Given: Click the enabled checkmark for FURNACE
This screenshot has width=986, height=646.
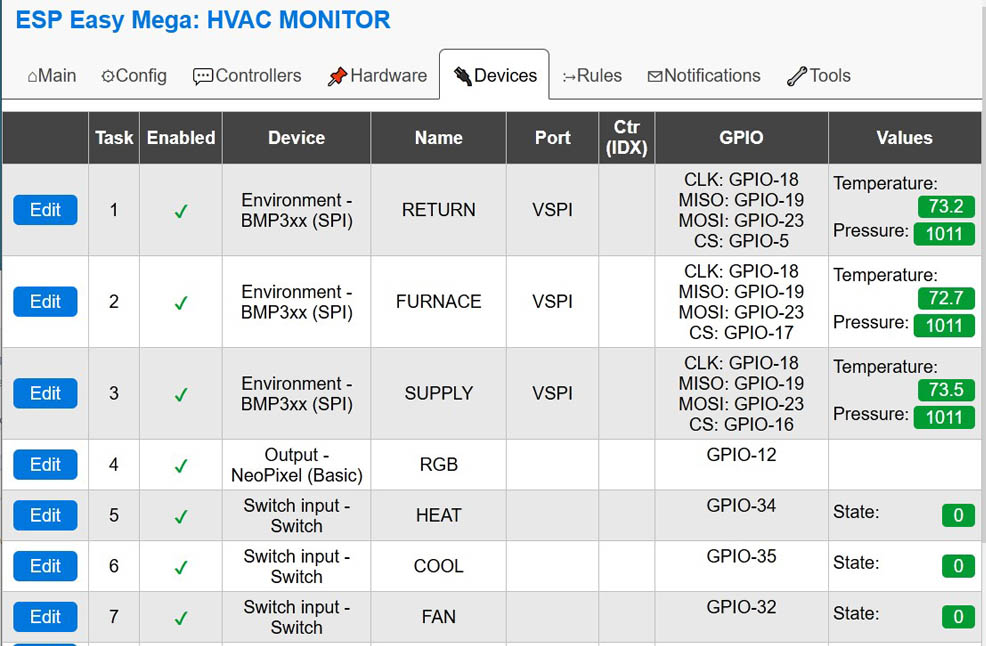Looking at the screenshot, I should pyautogui.click(x=181, y=303).
